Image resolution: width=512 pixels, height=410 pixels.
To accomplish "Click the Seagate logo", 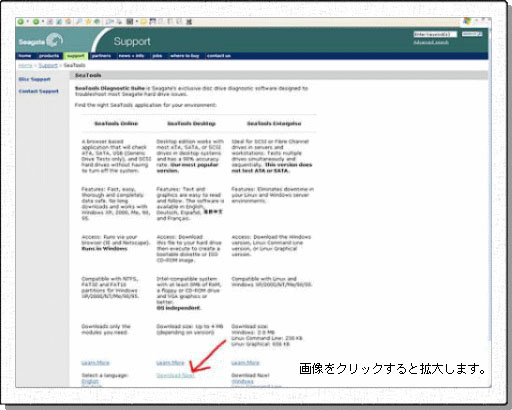I will [x=40, y=41].
